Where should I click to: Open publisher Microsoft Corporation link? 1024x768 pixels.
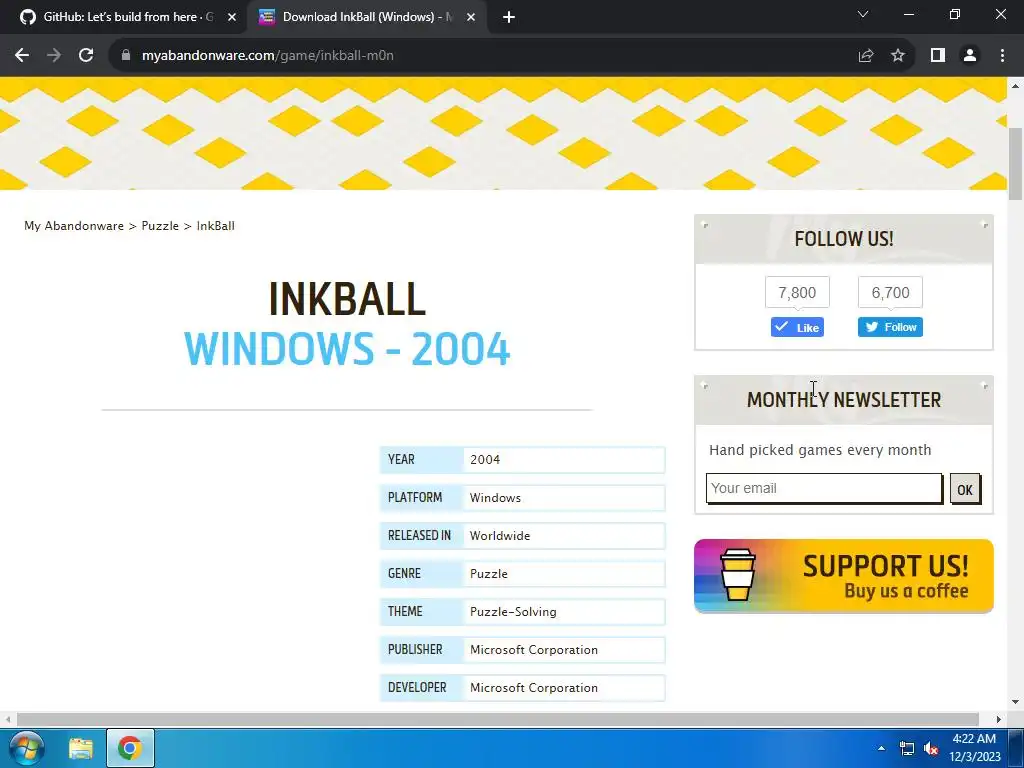(x=534, y=650)
